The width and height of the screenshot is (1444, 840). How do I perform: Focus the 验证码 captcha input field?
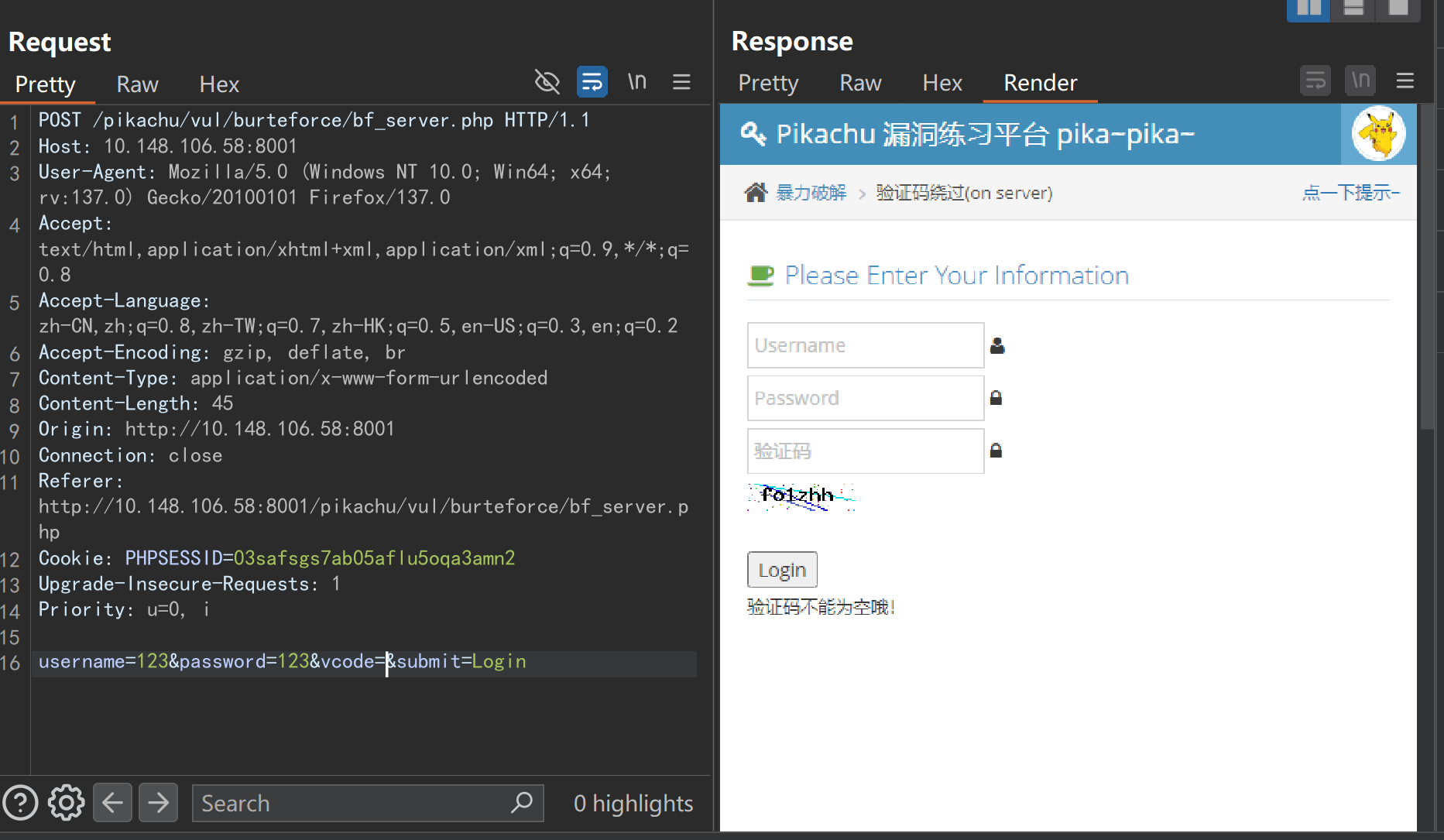tap(866, 451)
